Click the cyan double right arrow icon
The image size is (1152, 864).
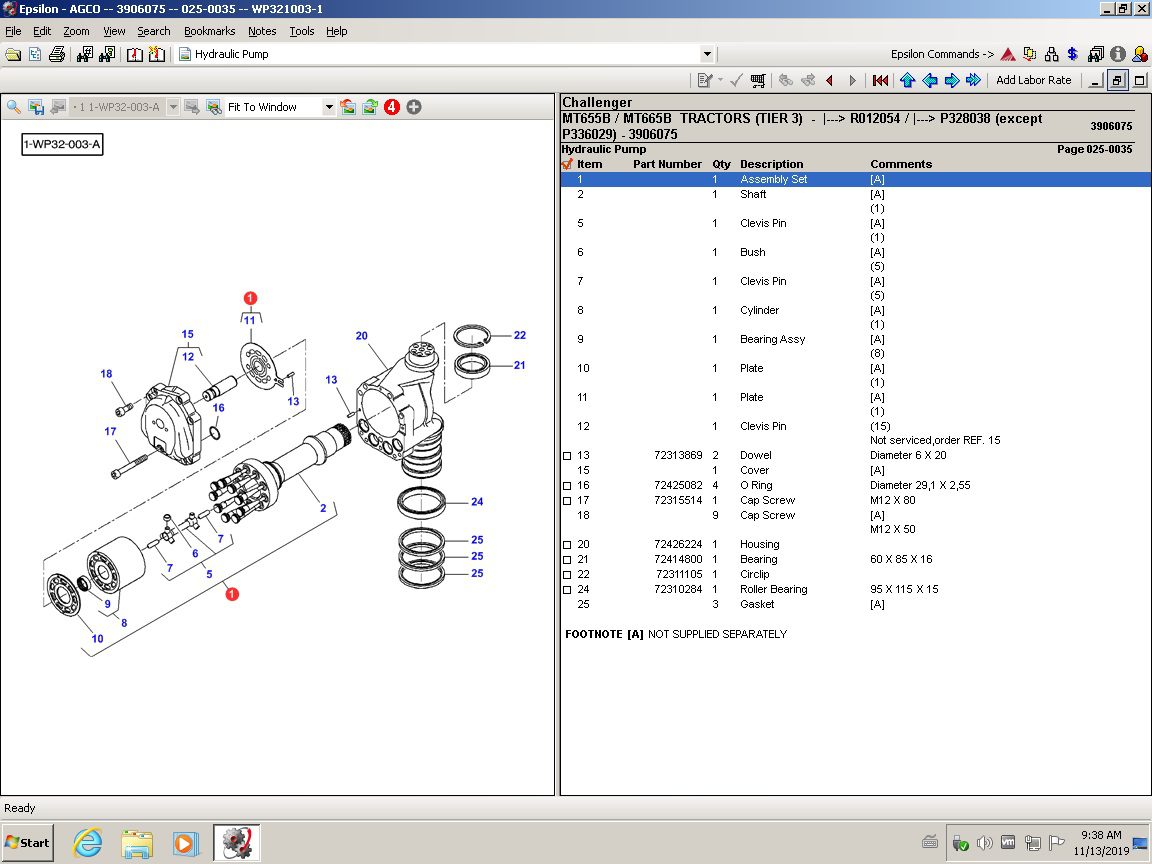point(973,80)
